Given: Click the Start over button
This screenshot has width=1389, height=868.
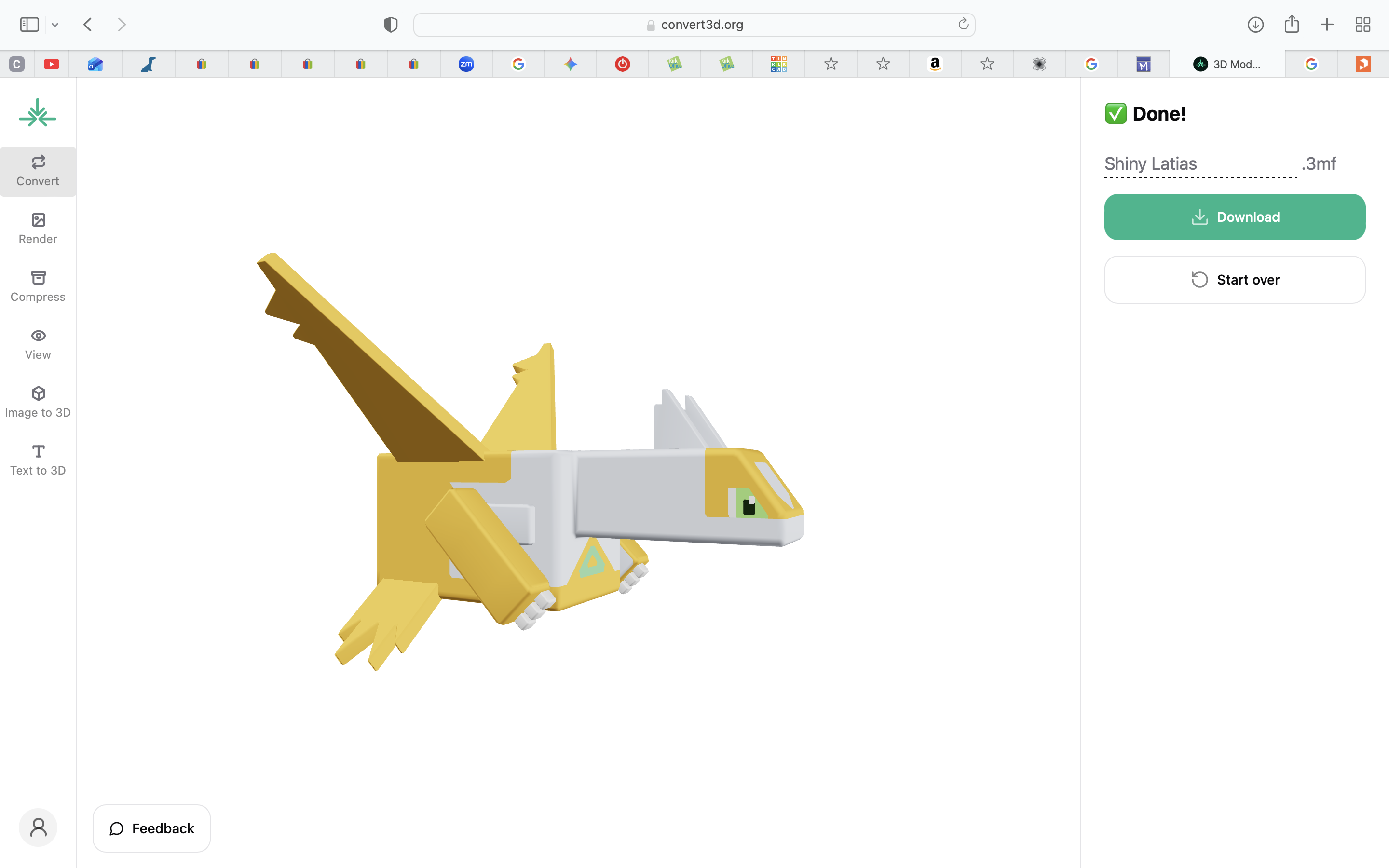Looking at the screenshot, I should 1235,280.
